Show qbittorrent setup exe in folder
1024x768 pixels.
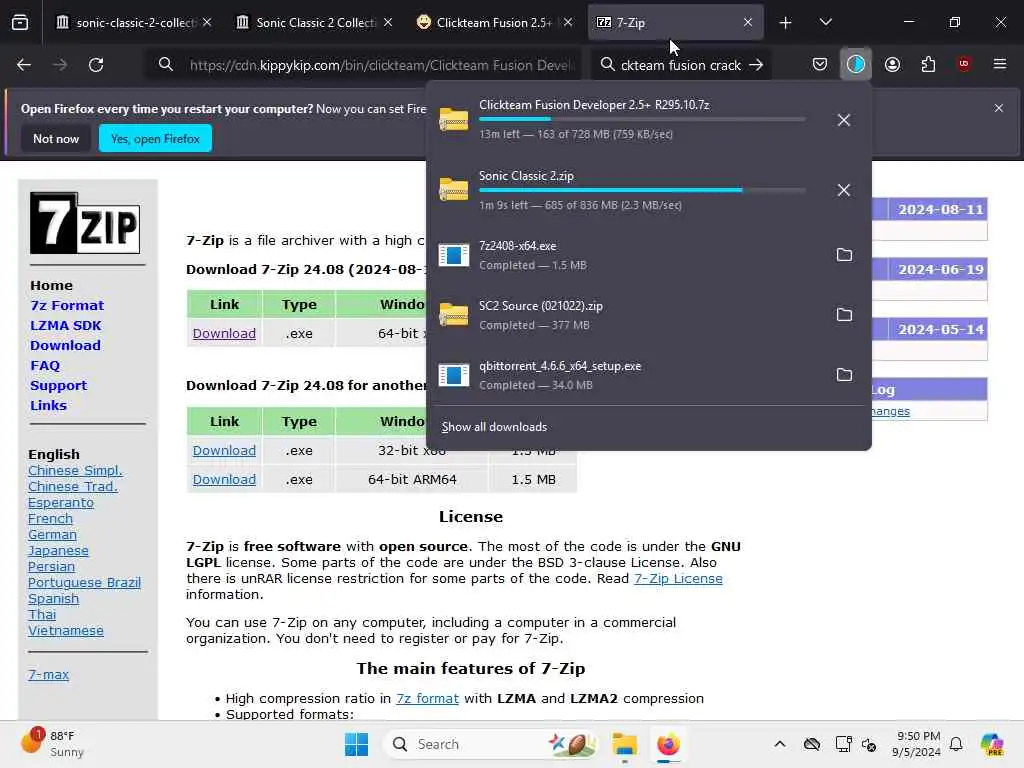coord(844,375)
